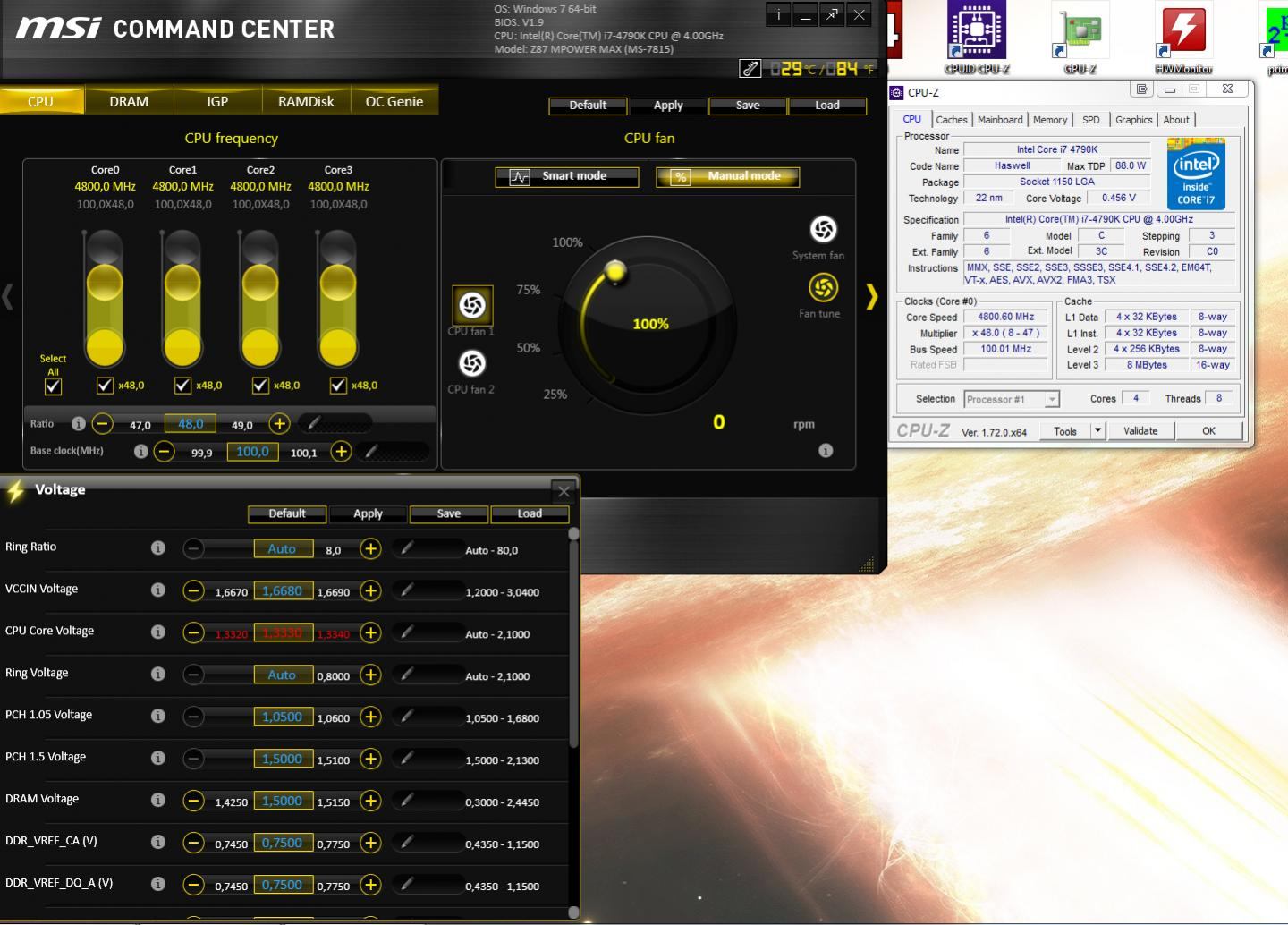Click the Base clock pencil edit icon
This screenshot has height=925, width=1288.
pyautogui.click(x=371, y=451)
